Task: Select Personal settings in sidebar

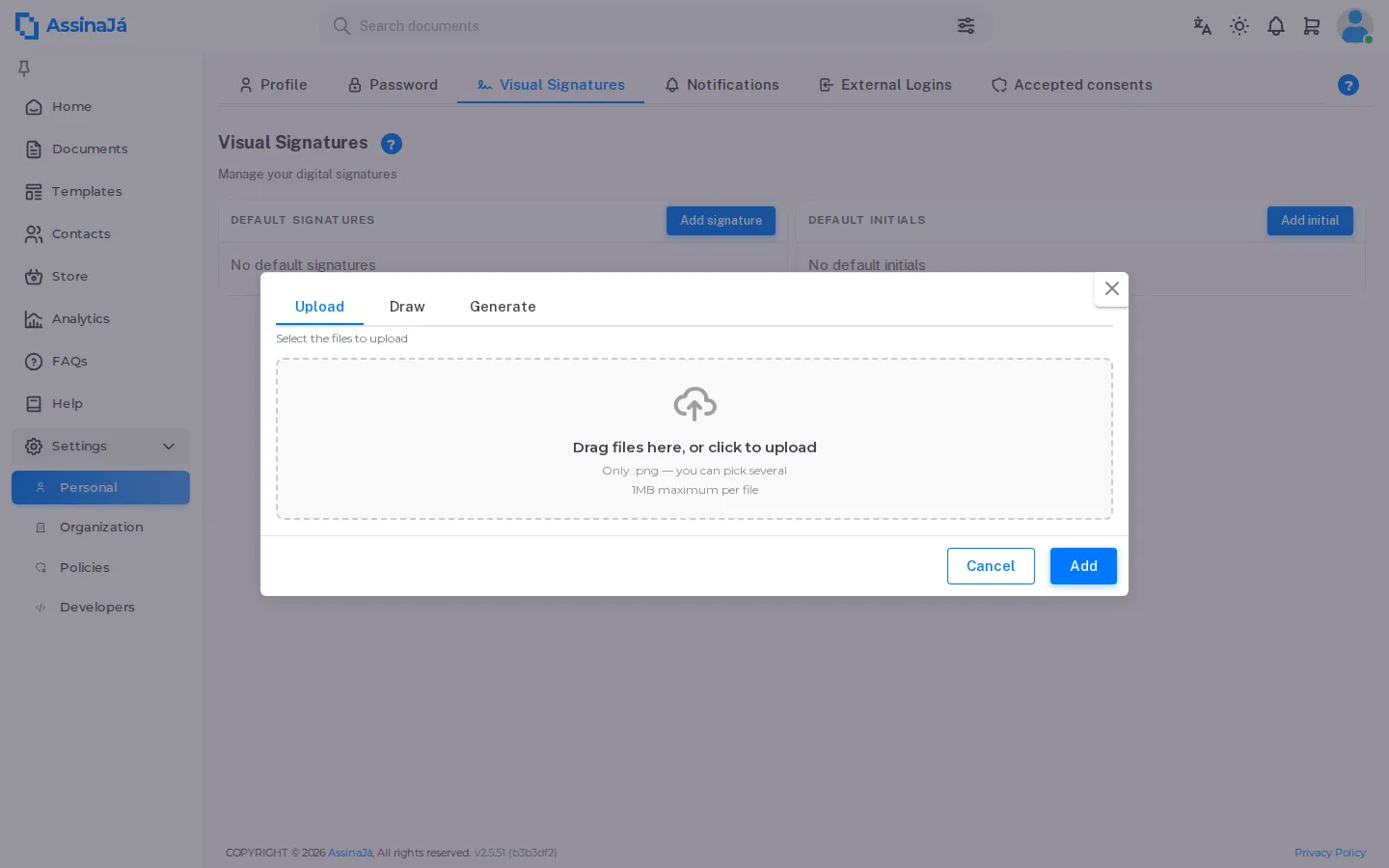Action: [x=100, y=488]
